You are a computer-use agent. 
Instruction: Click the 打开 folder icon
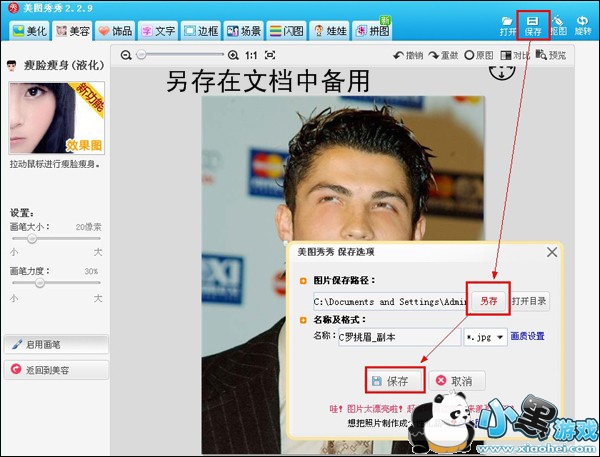[x=507, y=26]
